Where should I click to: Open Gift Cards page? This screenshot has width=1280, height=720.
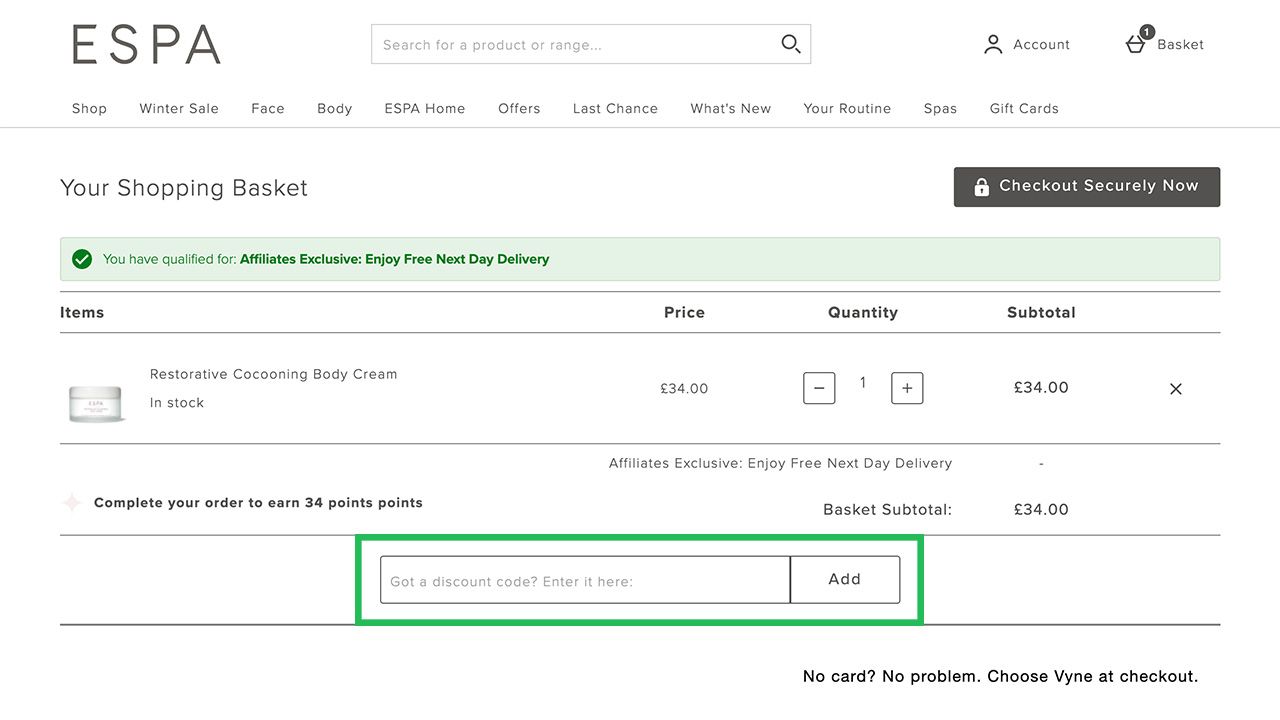click(x=1024, y=108)
